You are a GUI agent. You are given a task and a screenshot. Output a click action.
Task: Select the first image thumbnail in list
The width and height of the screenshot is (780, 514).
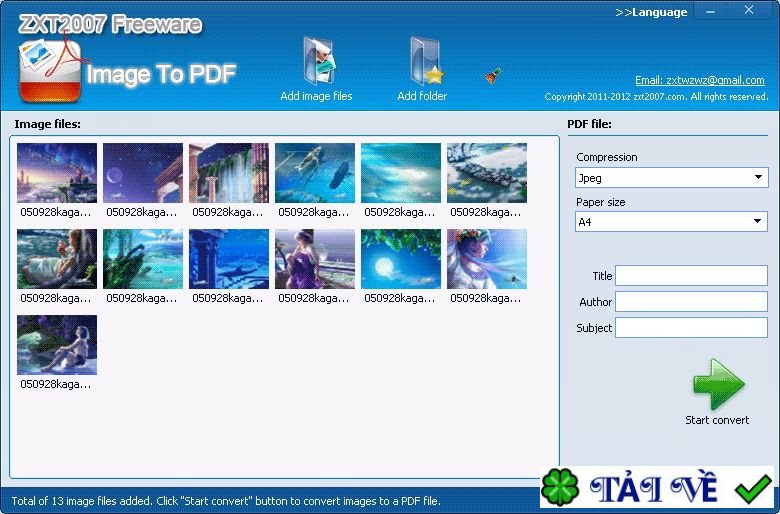pos(57,173)
